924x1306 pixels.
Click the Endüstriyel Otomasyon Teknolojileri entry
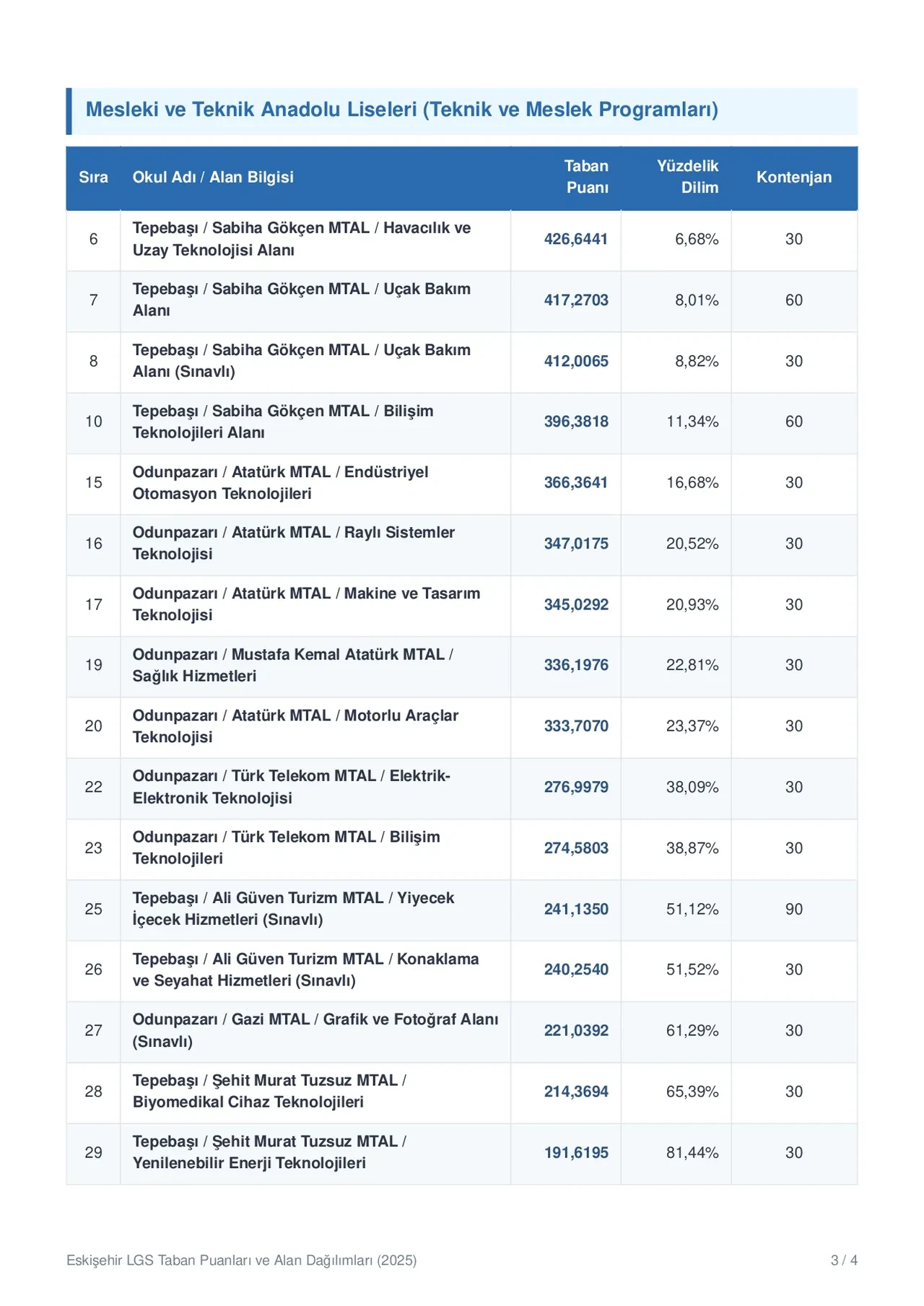[280, 483]
